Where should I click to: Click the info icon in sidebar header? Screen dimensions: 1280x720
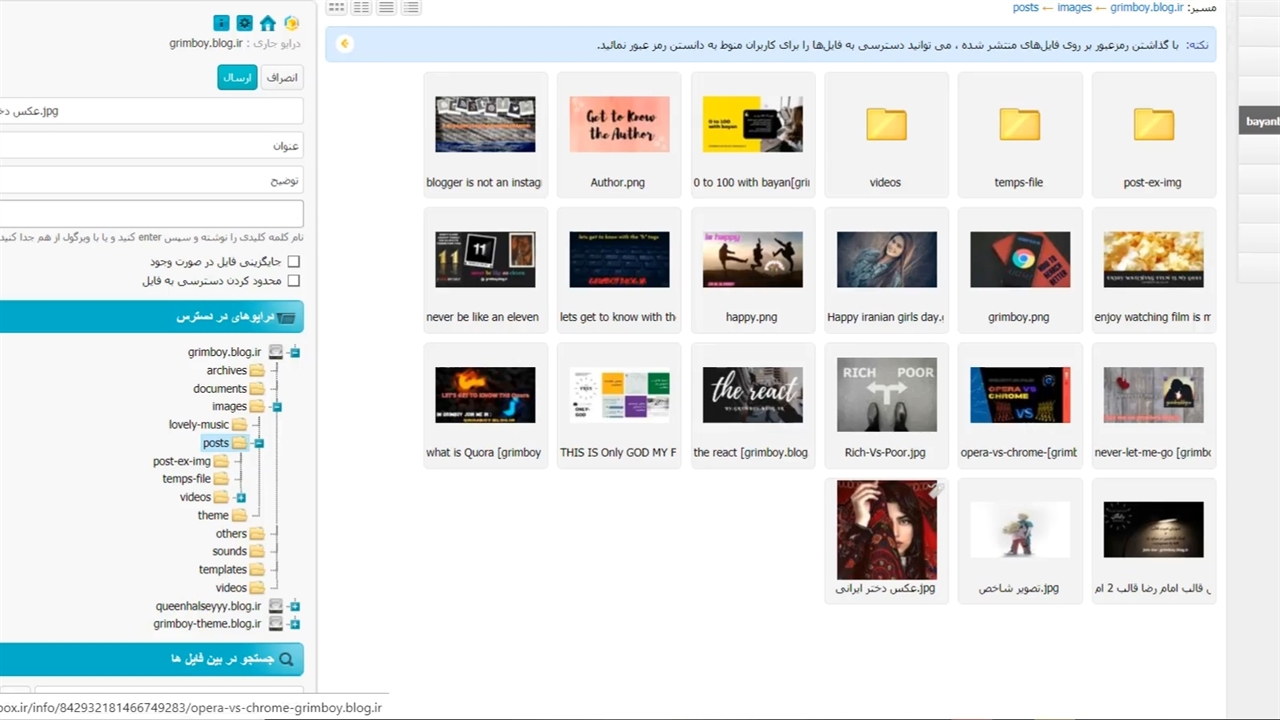click(221, 23)
